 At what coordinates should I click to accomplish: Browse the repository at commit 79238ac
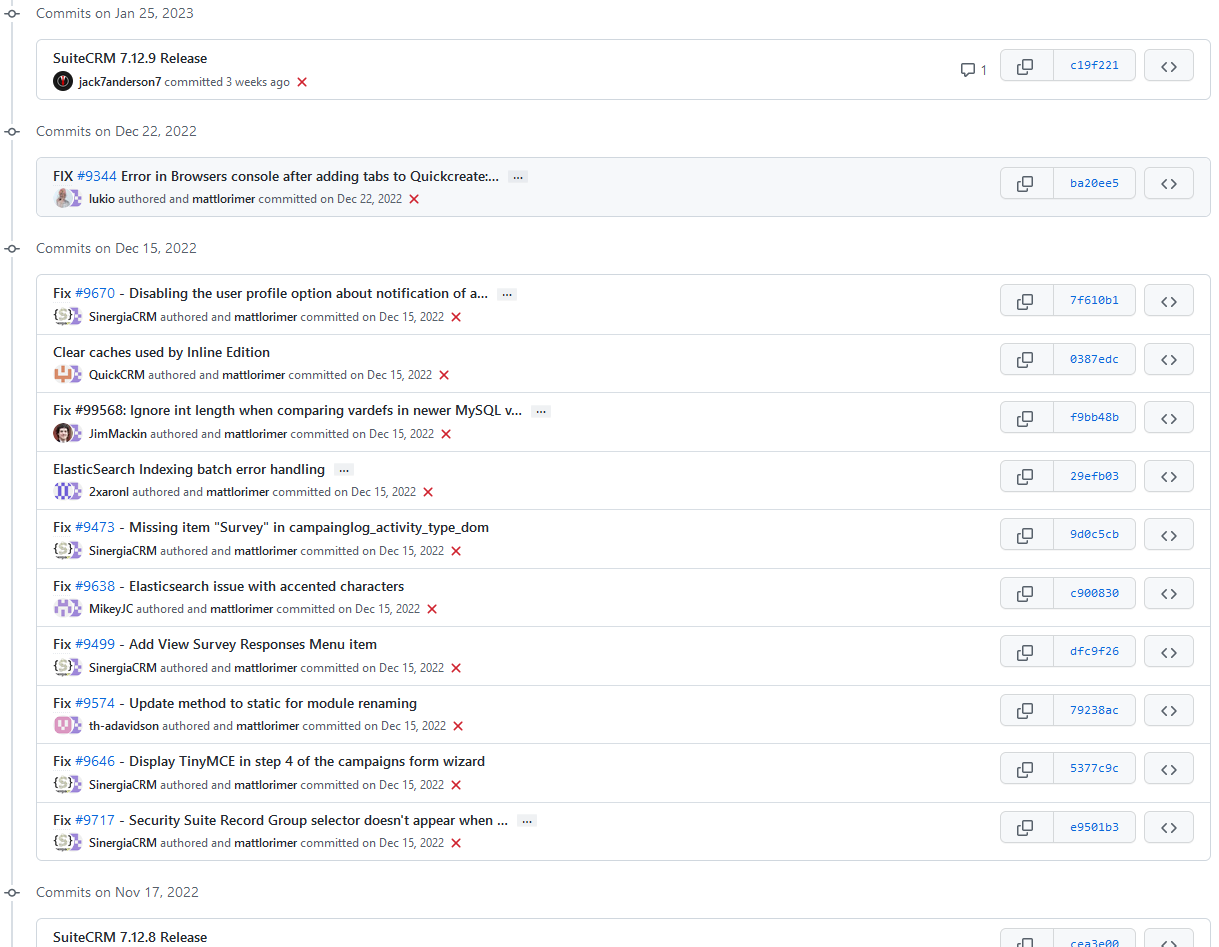coord(1169,711)
